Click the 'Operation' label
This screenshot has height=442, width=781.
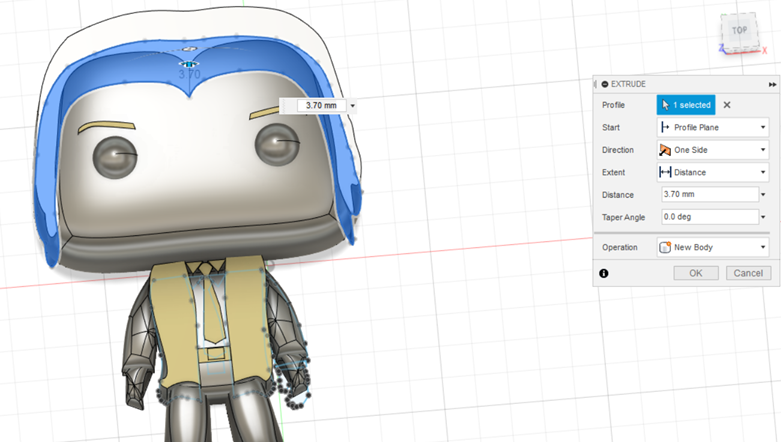(620, 247)
